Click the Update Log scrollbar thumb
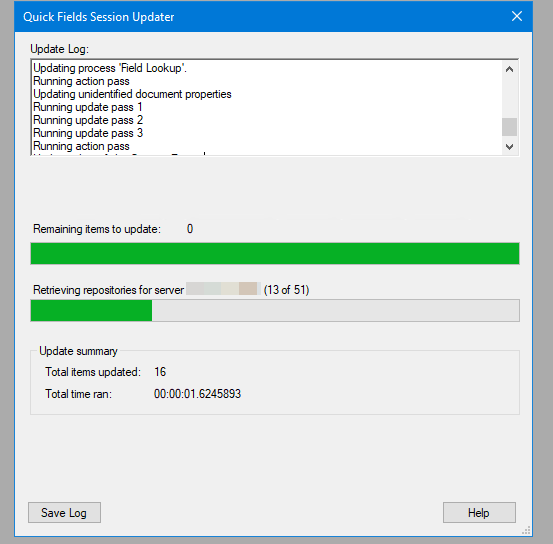Screen dimensions: 553x544 pyautogui.click(x=509, y=127)
